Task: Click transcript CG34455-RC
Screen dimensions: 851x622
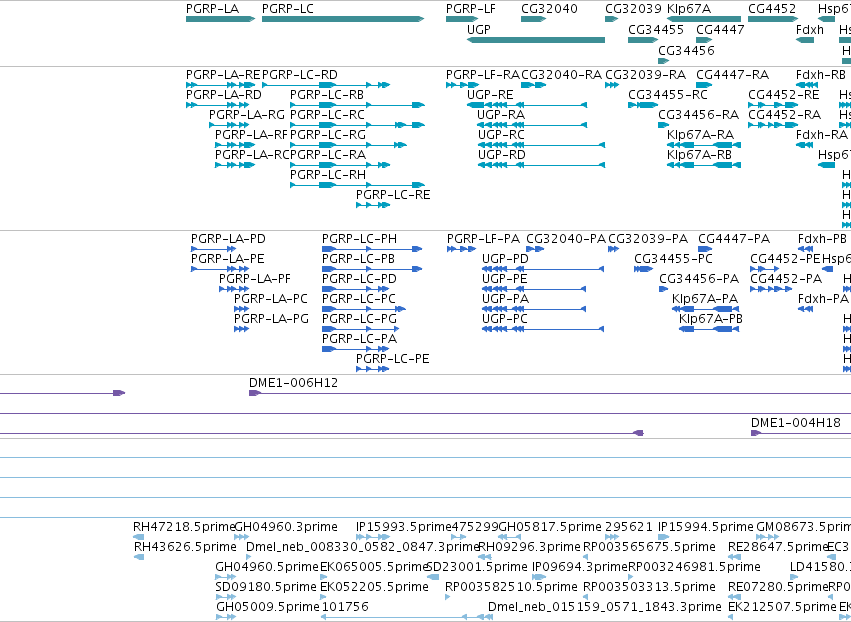Action: point(668,95)
